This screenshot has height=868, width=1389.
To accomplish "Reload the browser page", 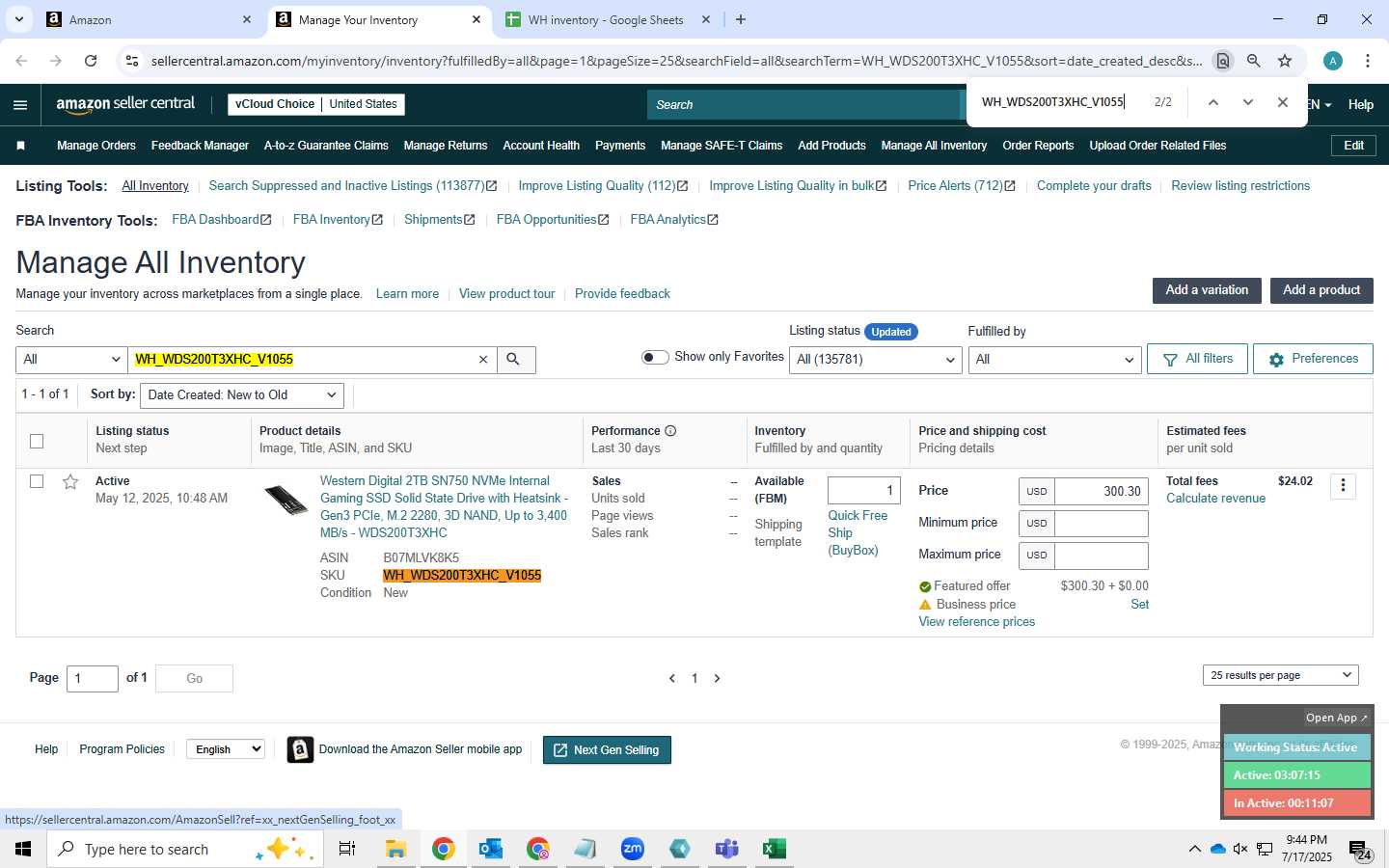I will [91, 61].
